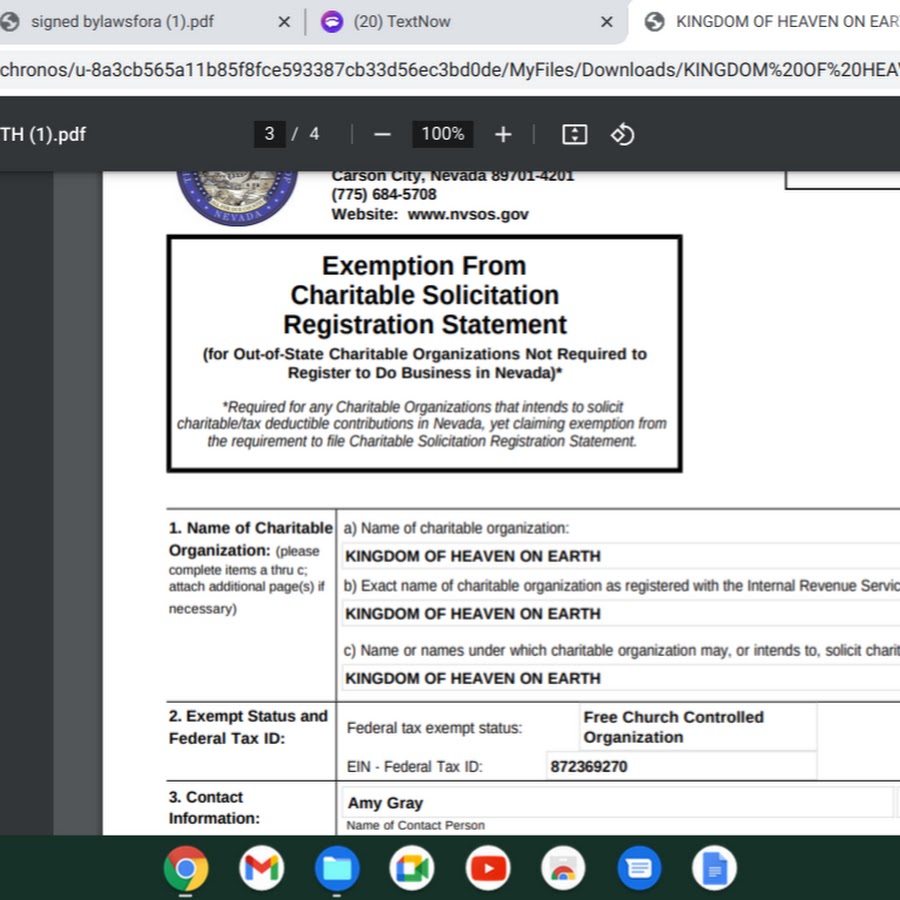900x900 pixels.
Task: Click the (775) 684-5708 phone number
Action: (384, 195)
